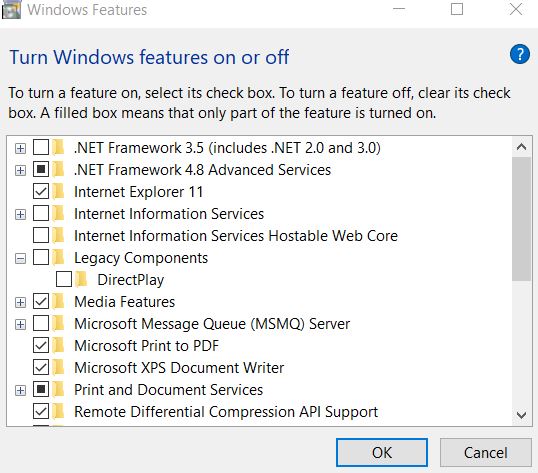Confirm changes with the OK button
Viewport: 538px width, 473px height.
pos(382,452)
